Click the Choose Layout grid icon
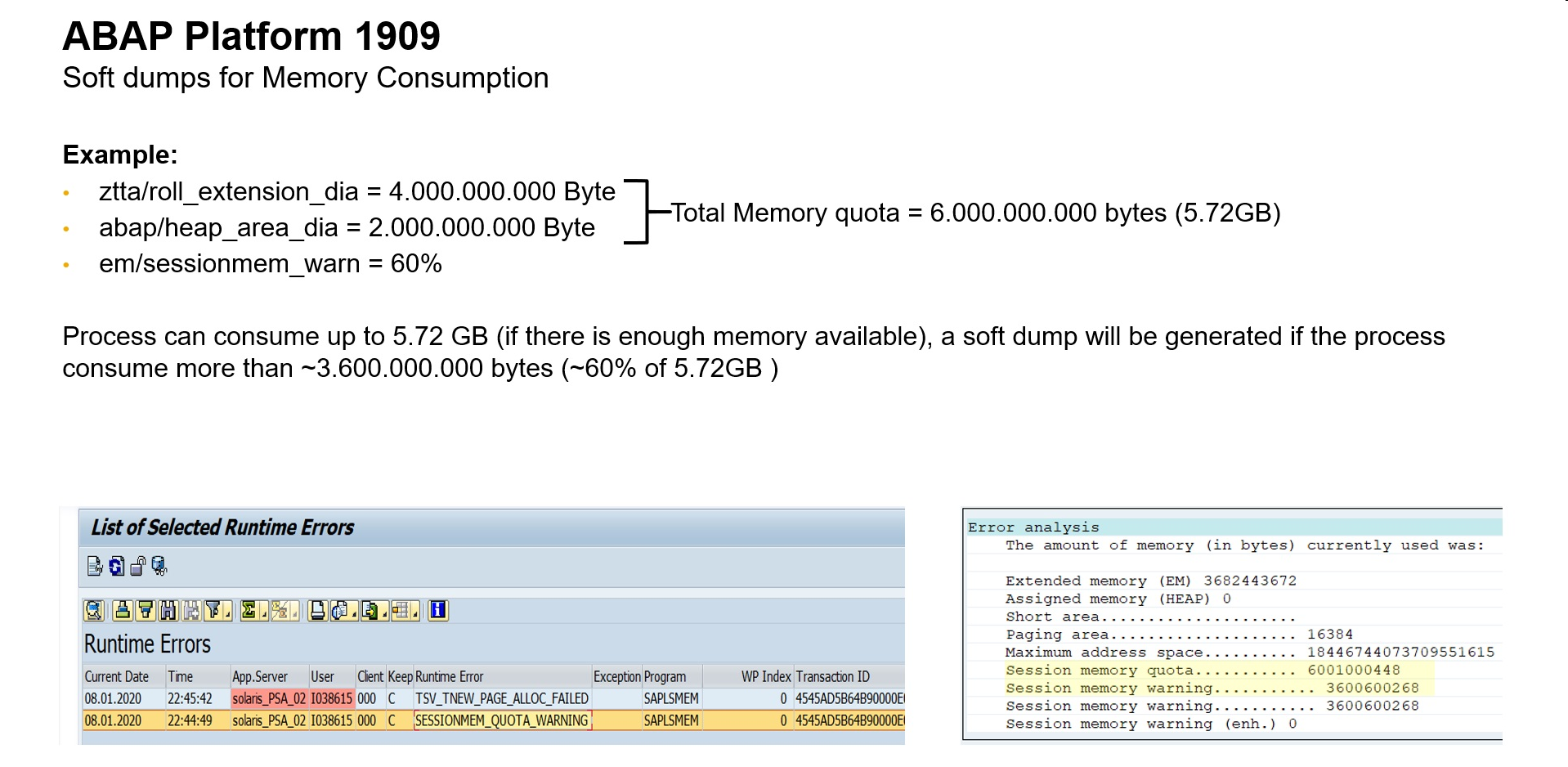The height and width of the screenshot is (767, 1568). 401,611
